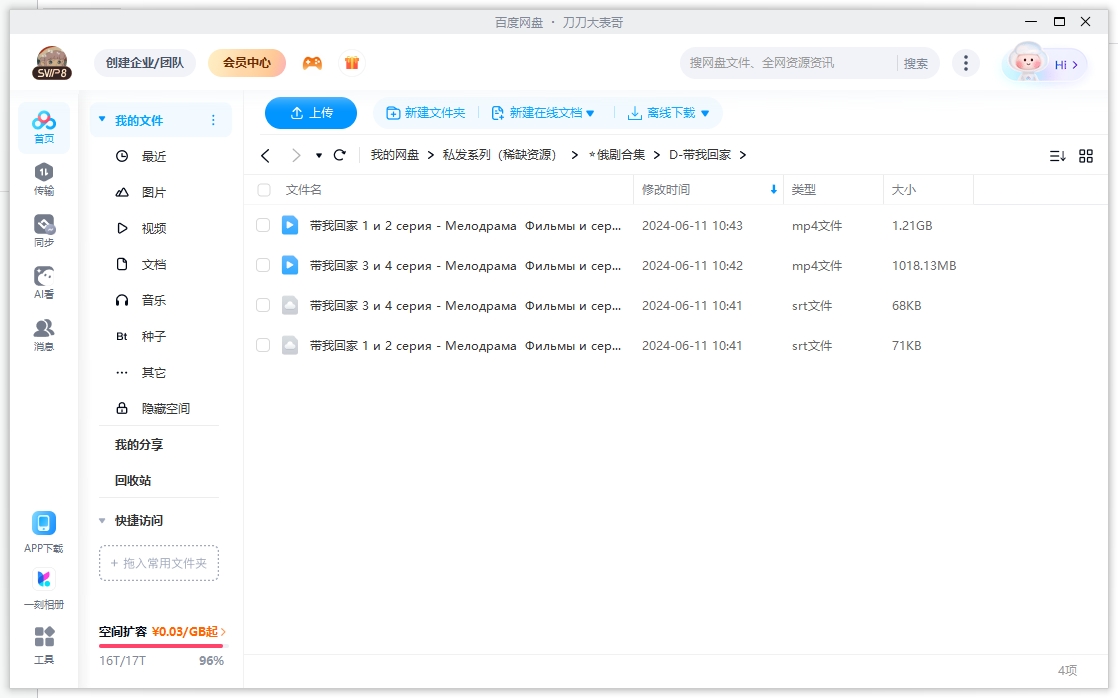The image size is (1118, 698).
Task: Open 一刻相册 photo album
Action: coord(42,586)
